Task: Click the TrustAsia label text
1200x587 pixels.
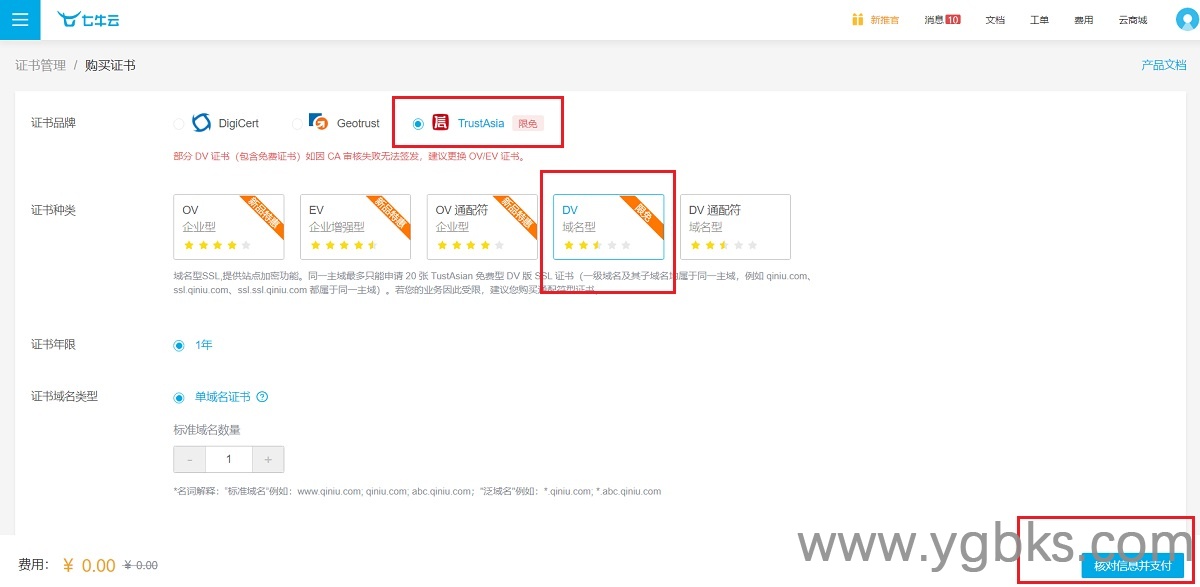Action: 481,124
